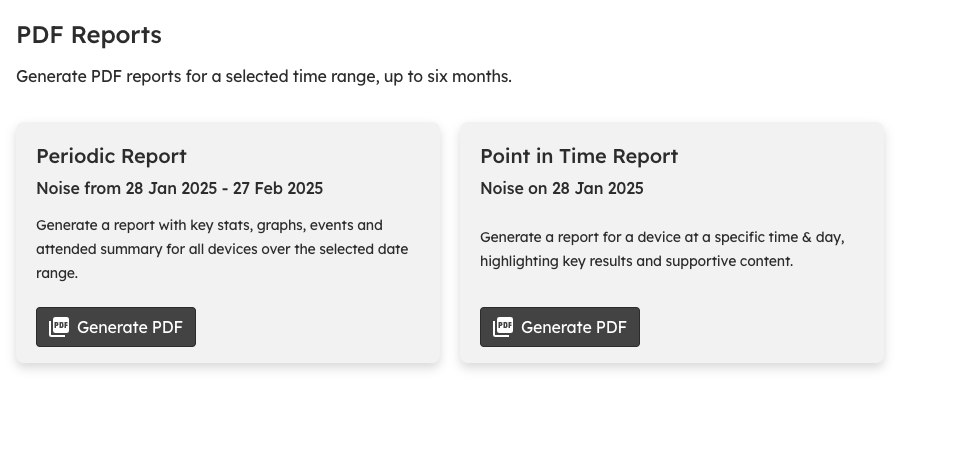Click 'attended summary for all devices' text line

pyautogui.click(x=222, y=250)
